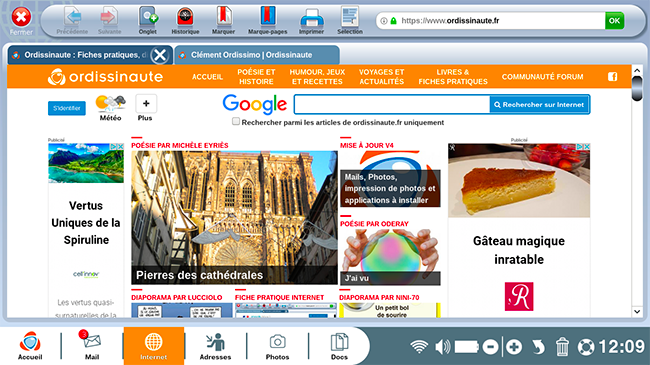Click the trash bin icon
Screen dimensions: 650x365
click(x=562, y=347)
